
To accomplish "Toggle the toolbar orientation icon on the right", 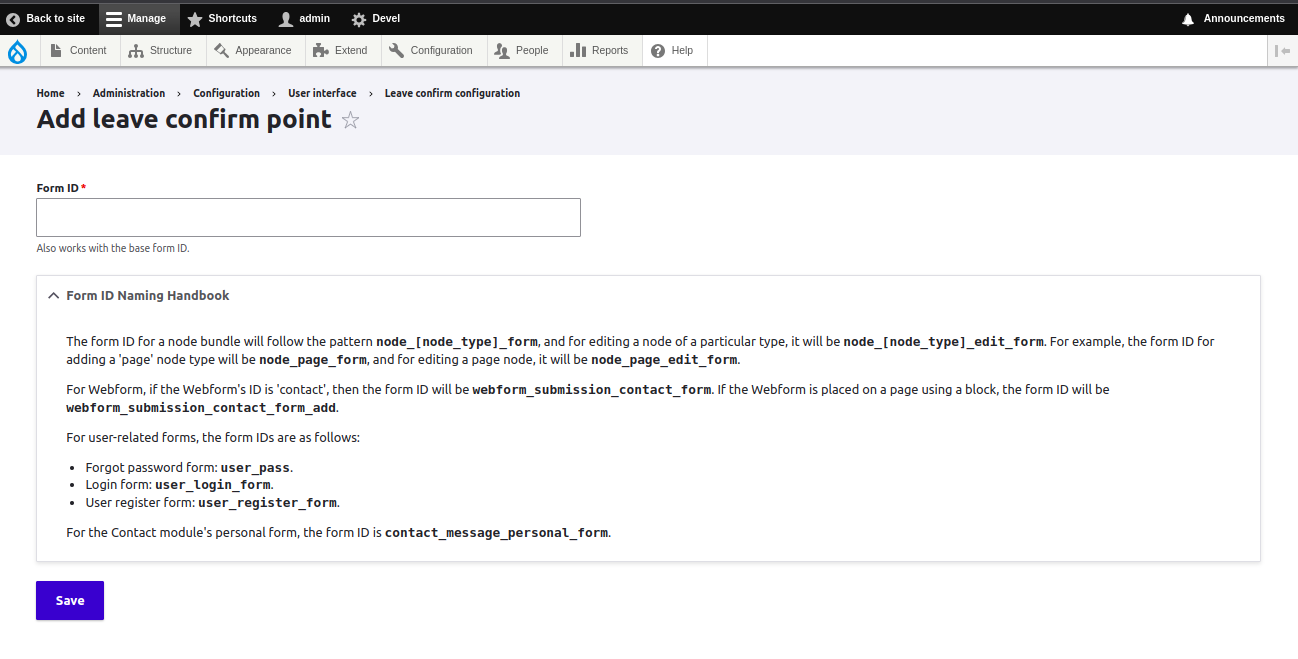I will pyautogui.click(x=1284, y=50).
